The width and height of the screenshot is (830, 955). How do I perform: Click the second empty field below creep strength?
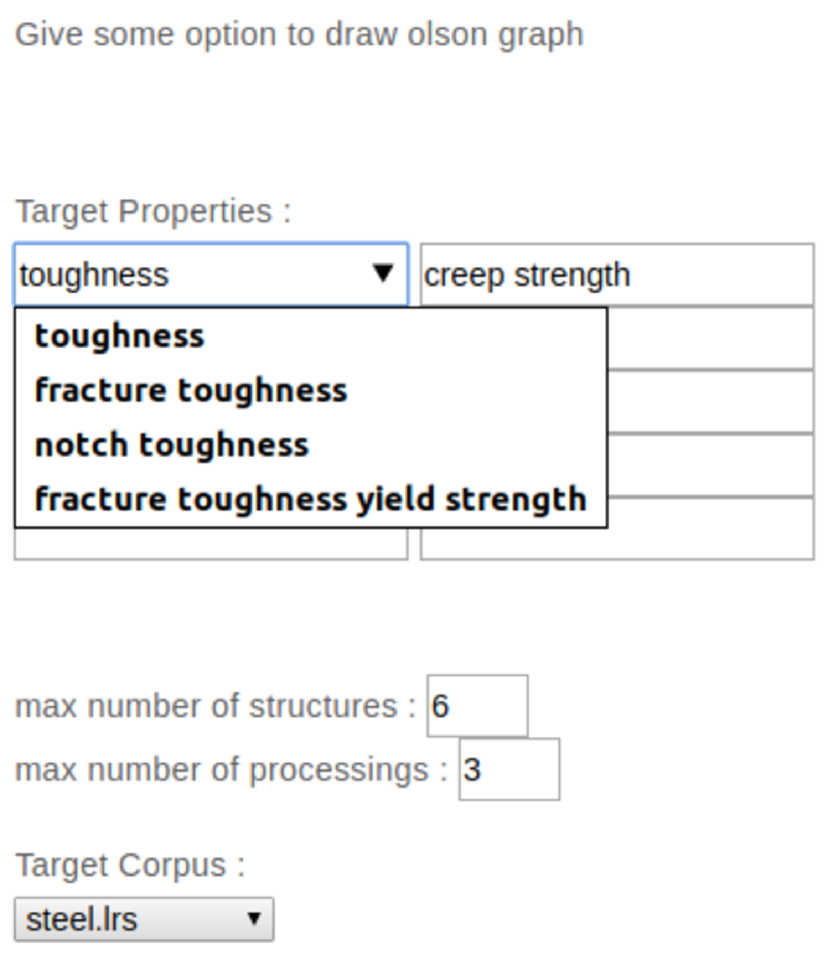click(710, 401)
